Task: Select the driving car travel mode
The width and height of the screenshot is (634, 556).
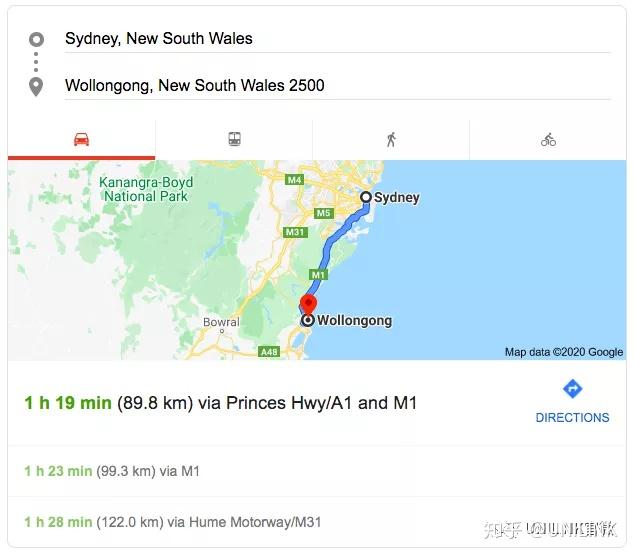Action: coord(81,140)
